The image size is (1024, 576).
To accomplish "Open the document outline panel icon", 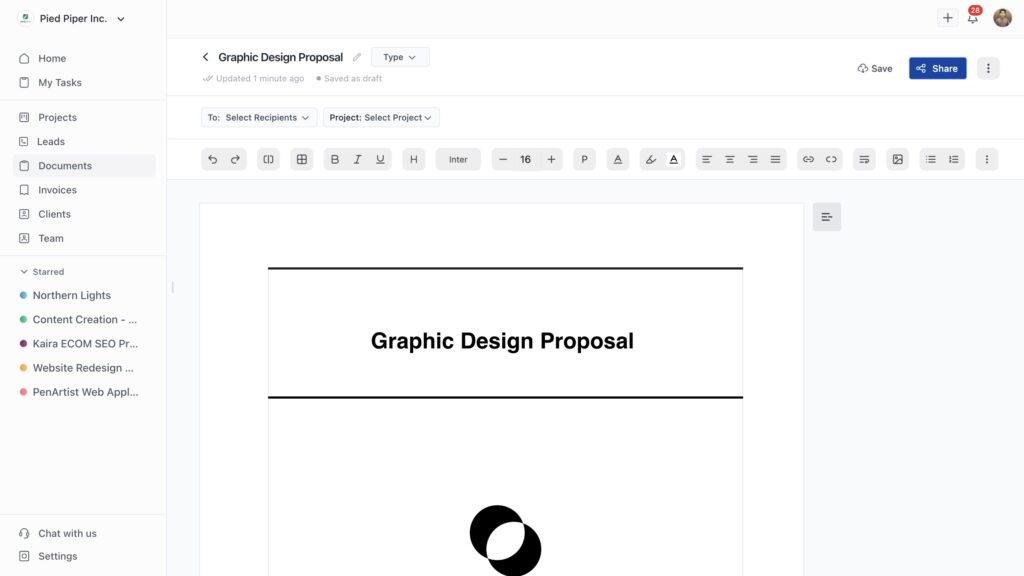I will (826, 217).
